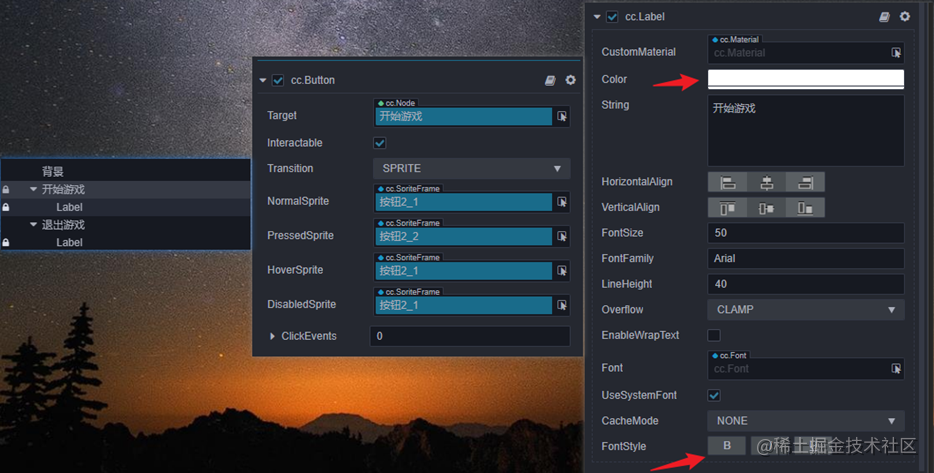Select the 背景 node in hierarchy
The height and width of the screenshot is (473, 934).
[53, 172]
